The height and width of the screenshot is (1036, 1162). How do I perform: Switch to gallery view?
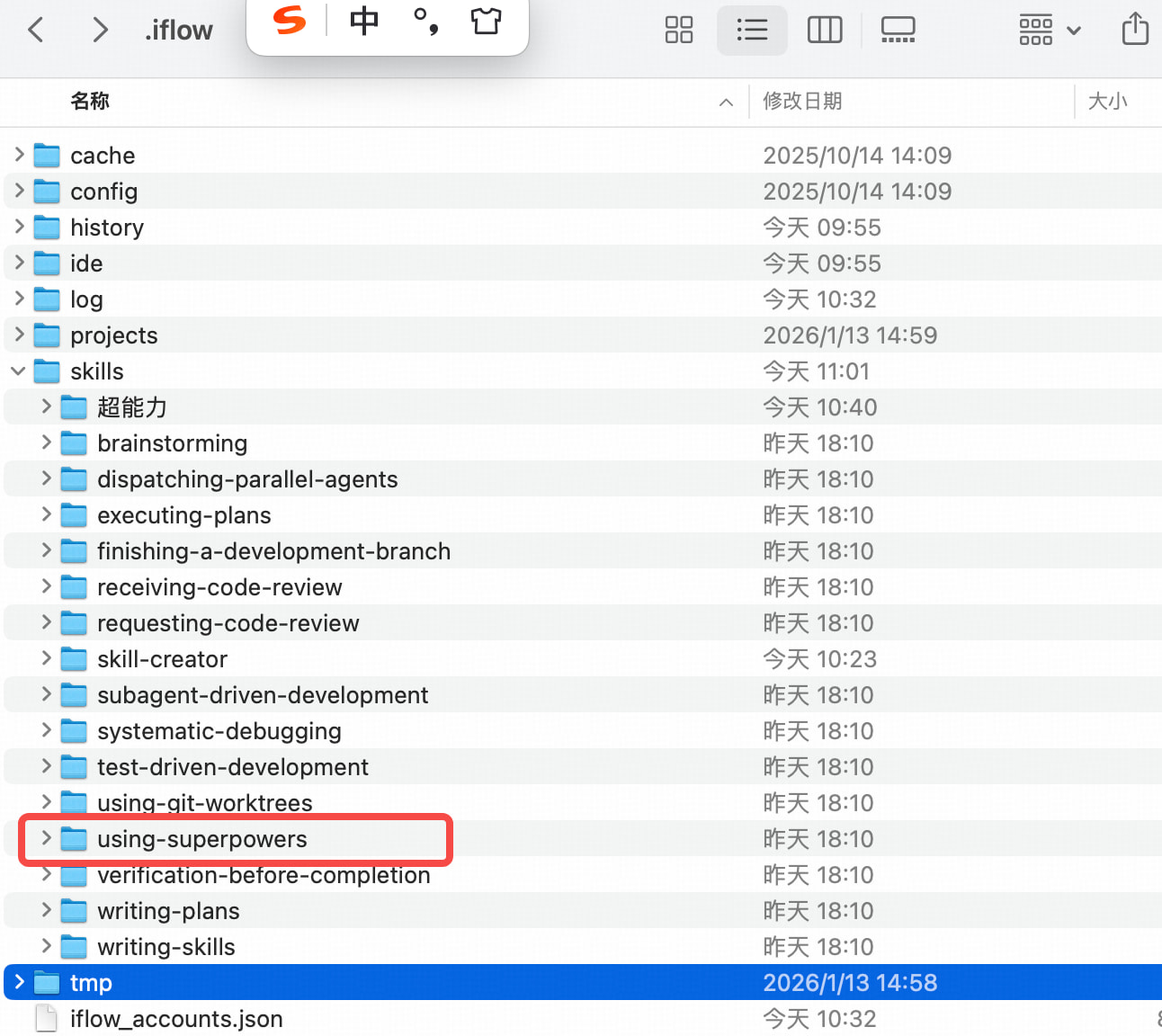pyautogui.click(x=897, y=30)
